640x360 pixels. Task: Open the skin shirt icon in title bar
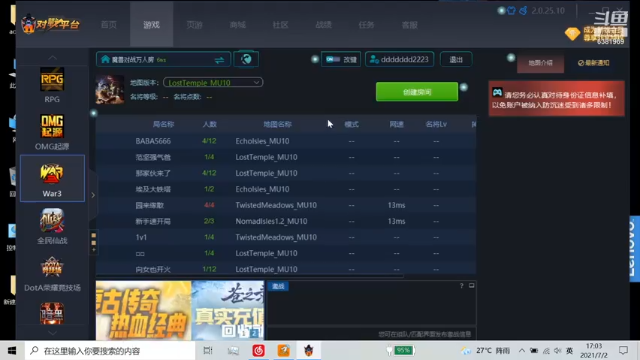coord(511,11)
